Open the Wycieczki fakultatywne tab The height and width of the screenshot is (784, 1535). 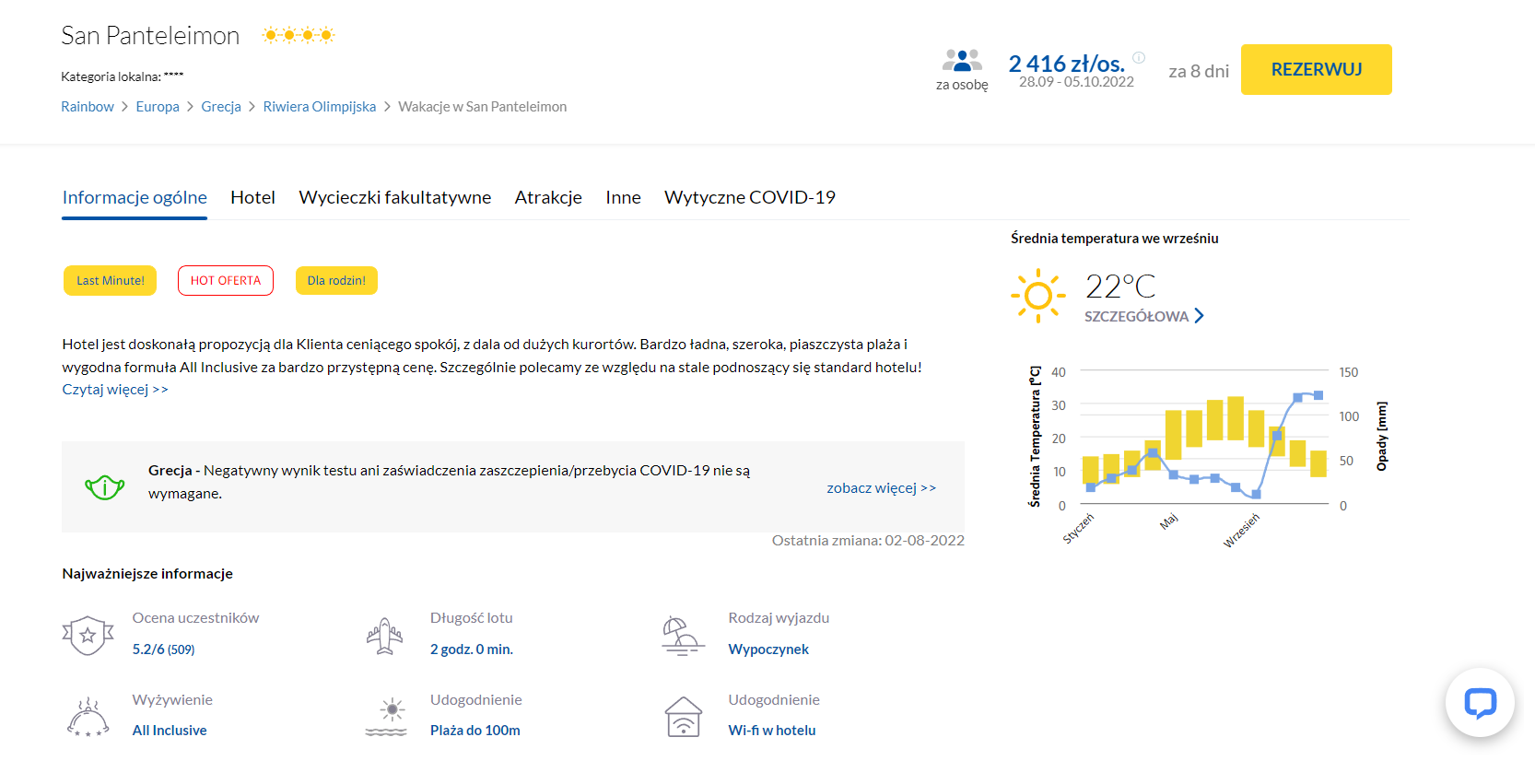click(x=394, y=197)
